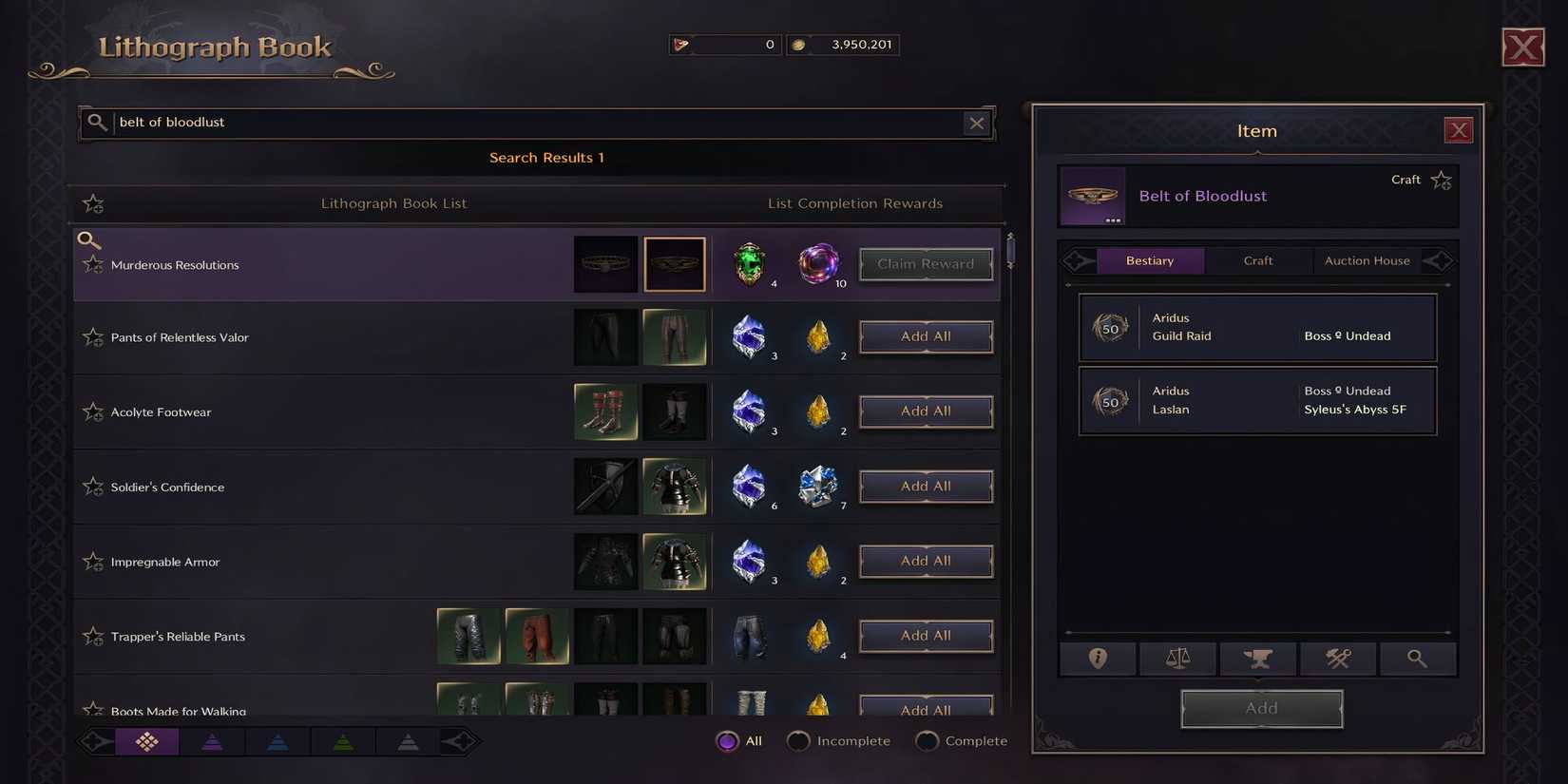Click the crossed hammers tools icon

1338,659
